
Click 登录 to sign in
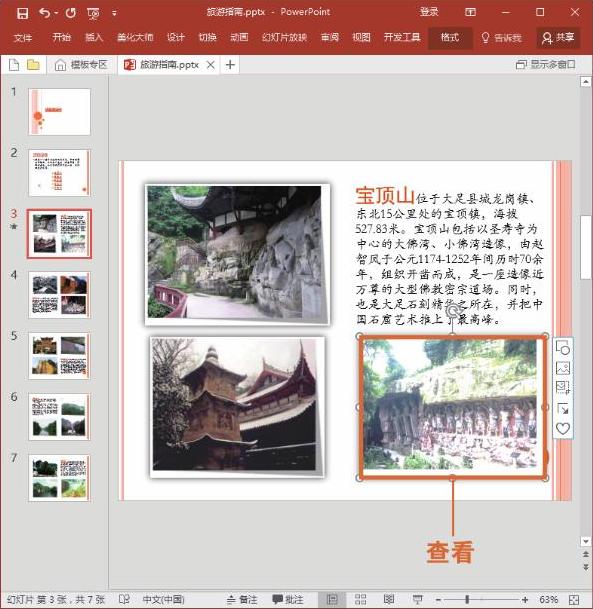(x=429, y=12)
